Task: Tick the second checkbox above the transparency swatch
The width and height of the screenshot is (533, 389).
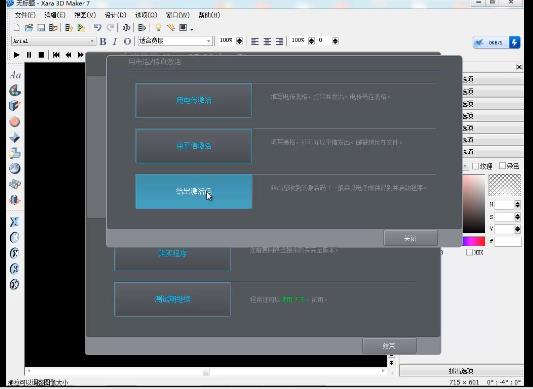Action: pyautogui.click(x=502, y=166)
